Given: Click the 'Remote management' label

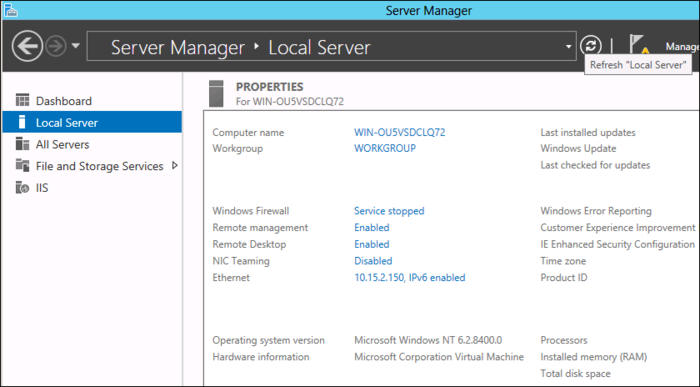Looking at the screenshot, I should coord(260,228).
